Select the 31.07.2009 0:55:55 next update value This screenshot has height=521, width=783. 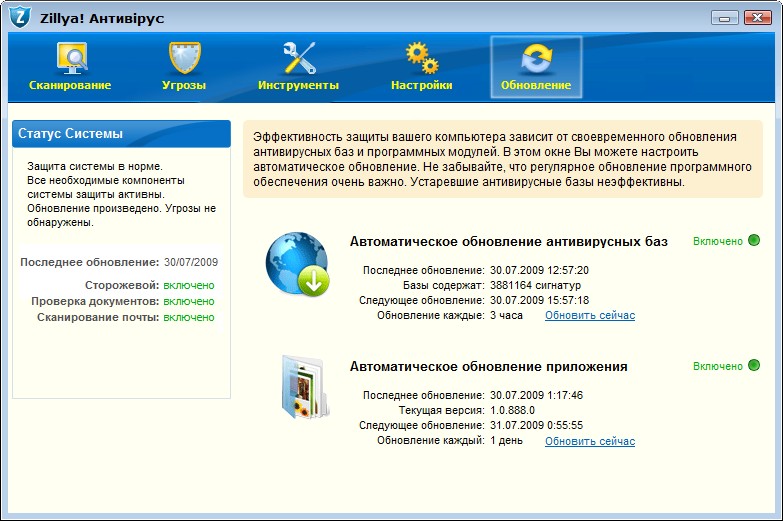tap(536, 425)
